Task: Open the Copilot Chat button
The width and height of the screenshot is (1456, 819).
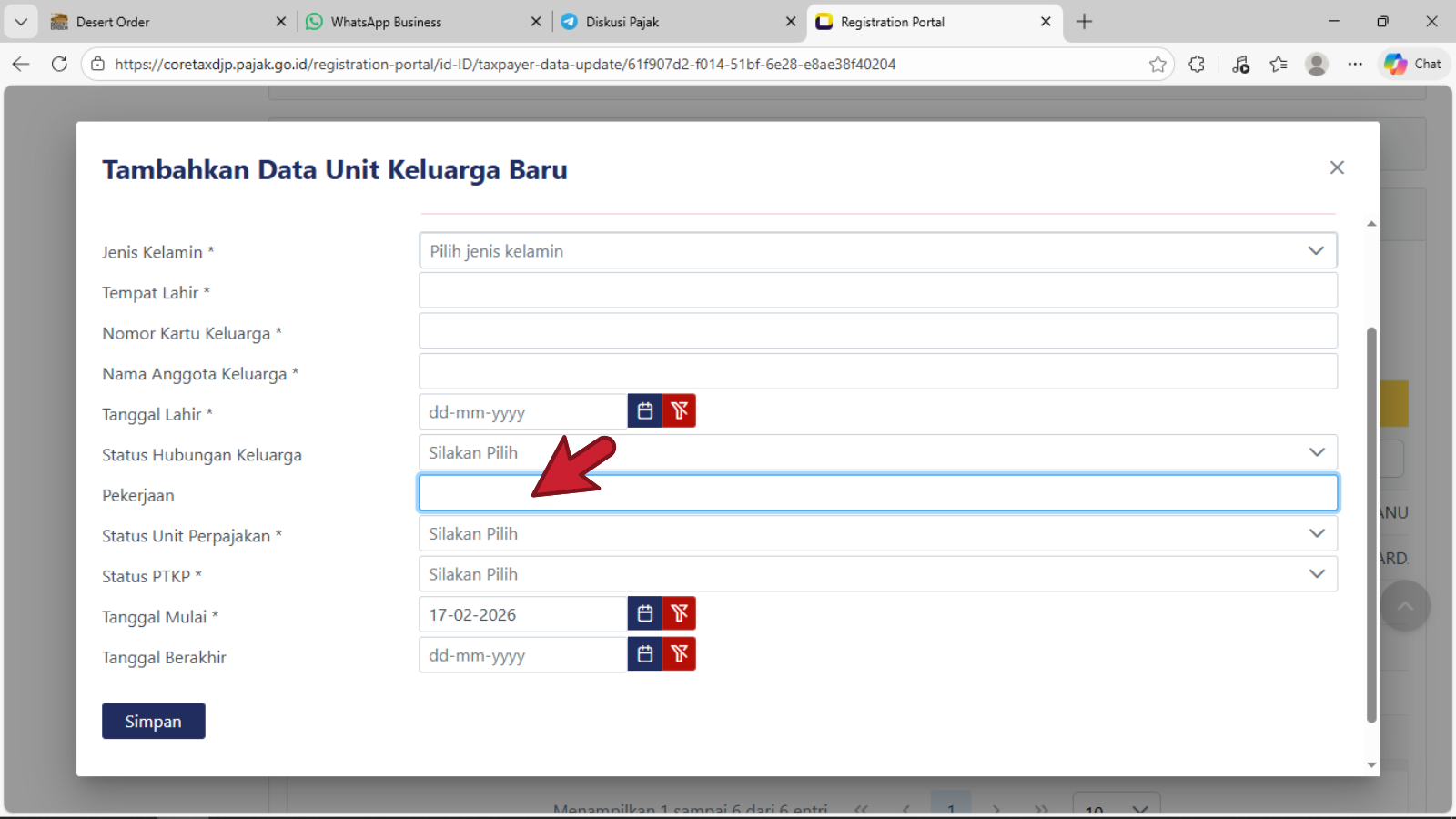Action: coord(1412,65)
